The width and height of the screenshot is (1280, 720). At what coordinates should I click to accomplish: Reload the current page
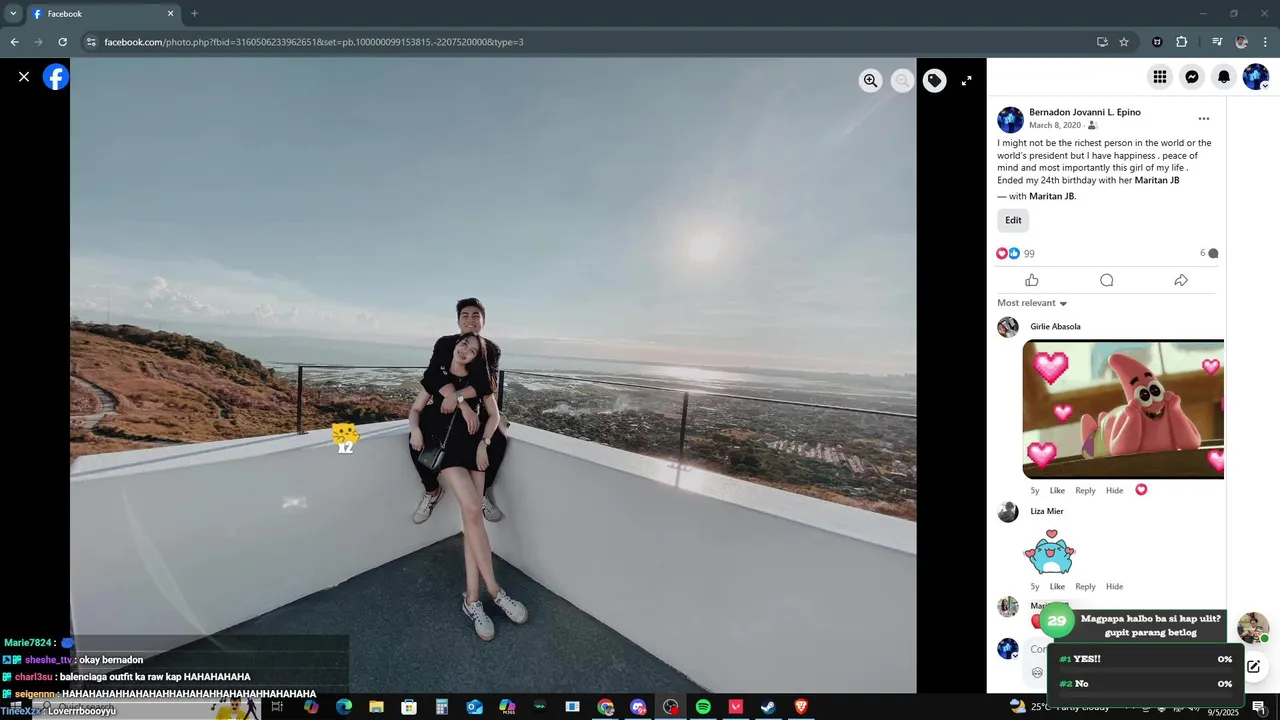[x=62, y=42]
